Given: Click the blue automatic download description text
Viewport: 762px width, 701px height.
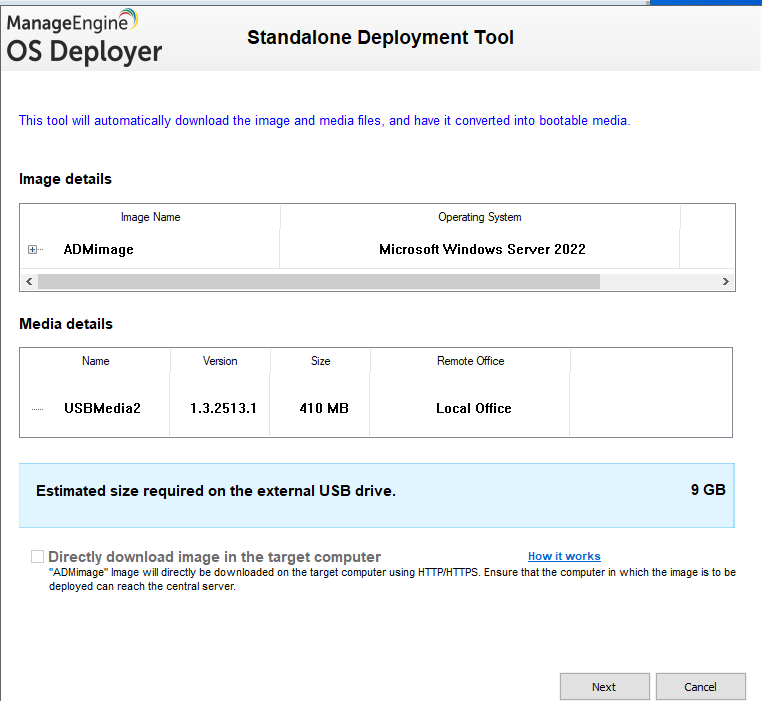Looking at the screenshot, I should point(325,121).
